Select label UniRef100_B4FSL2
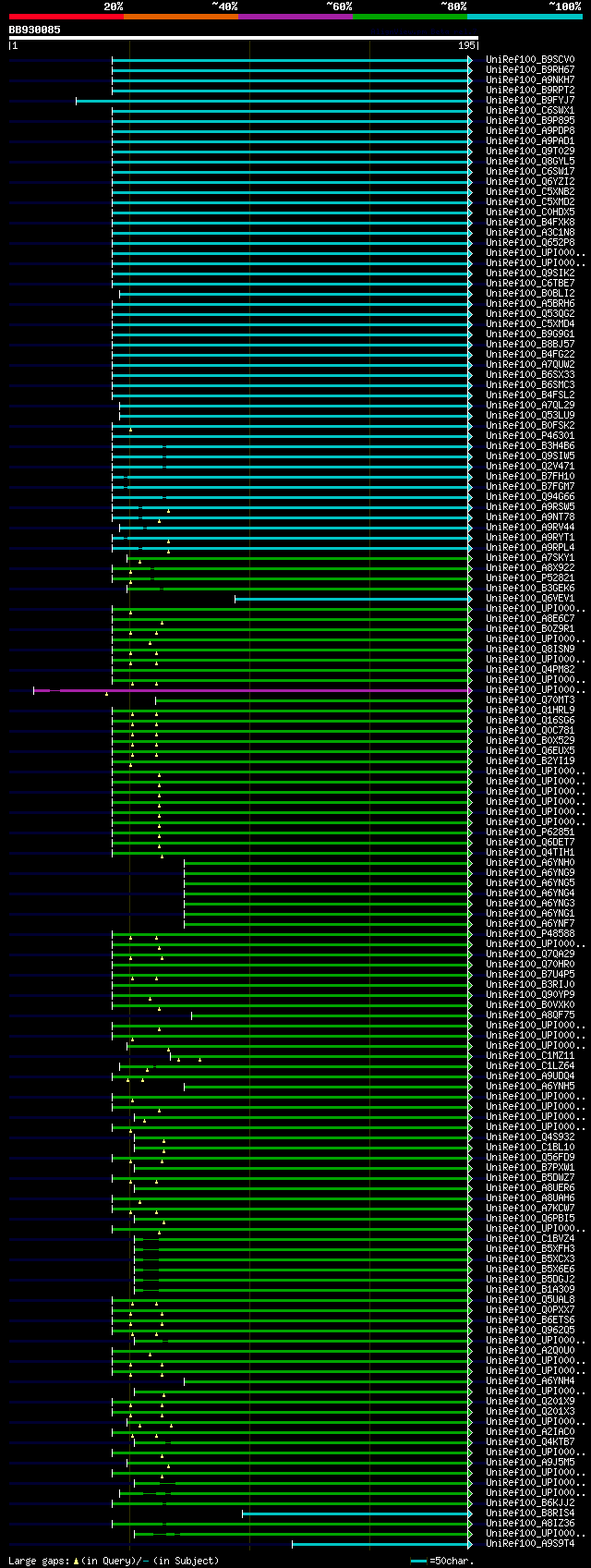Viewport: 591px width, 1568px height. tap(530, 395)
